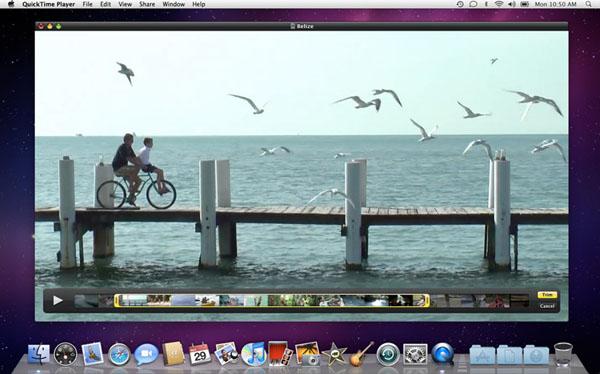The image size is (600, 374).
Task: Open iPhoto from the Dock
Action: click(x=308, y=354)
